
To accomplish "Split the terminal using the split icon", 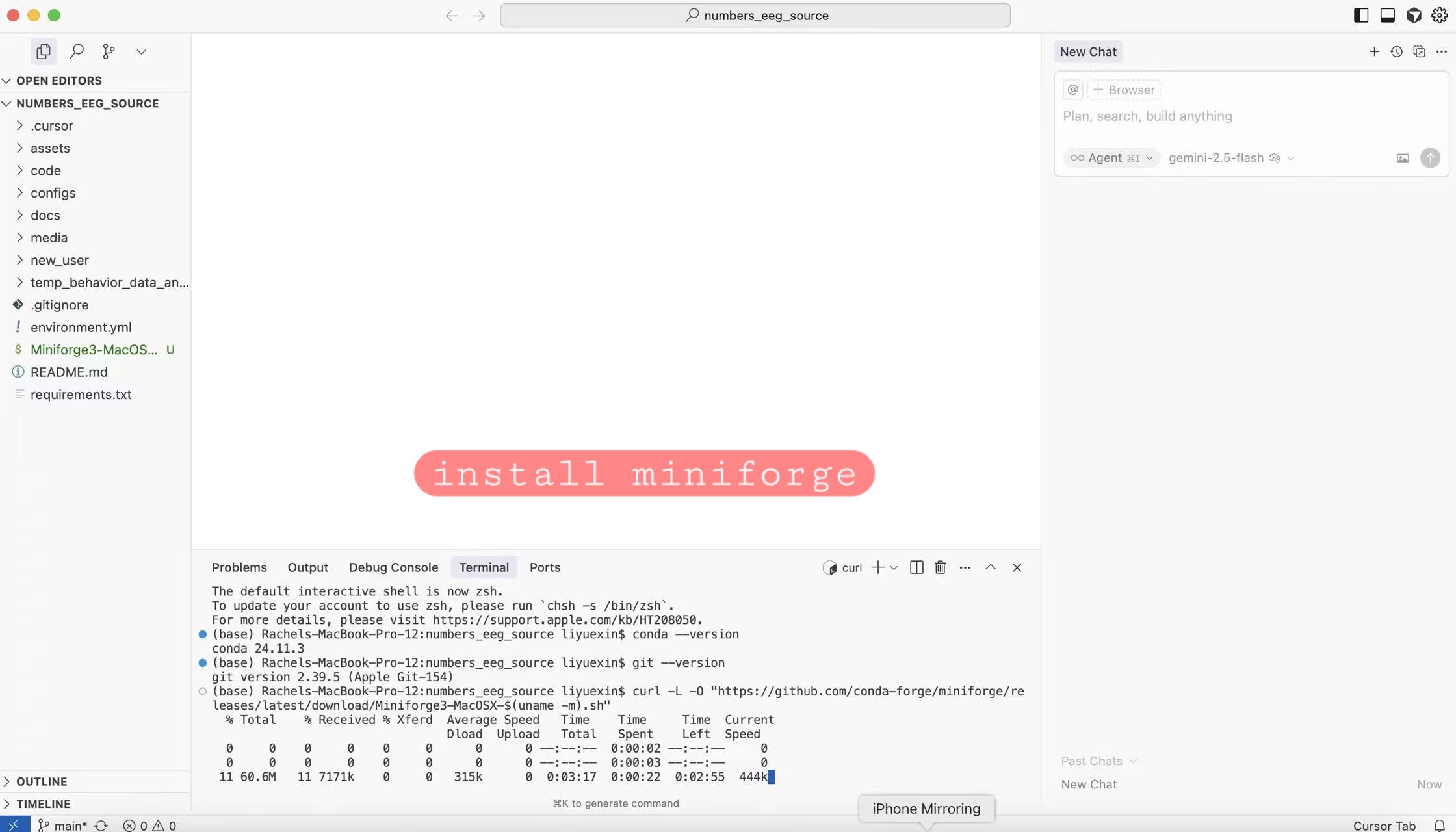I will [916, 567].
